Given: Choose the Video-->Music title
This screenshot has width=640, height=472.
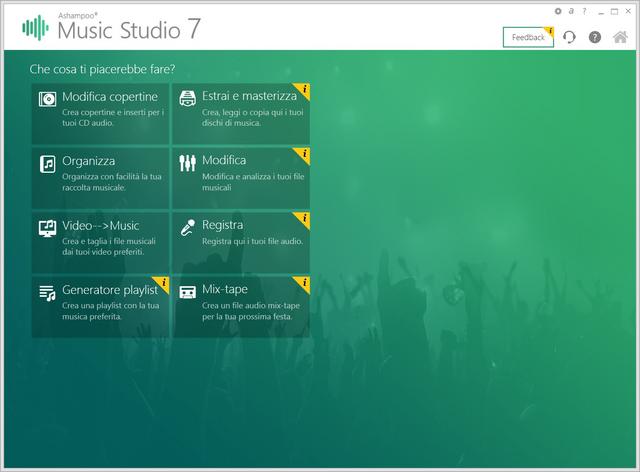Looking at the screenshot, I should click(x=100, y=225).
